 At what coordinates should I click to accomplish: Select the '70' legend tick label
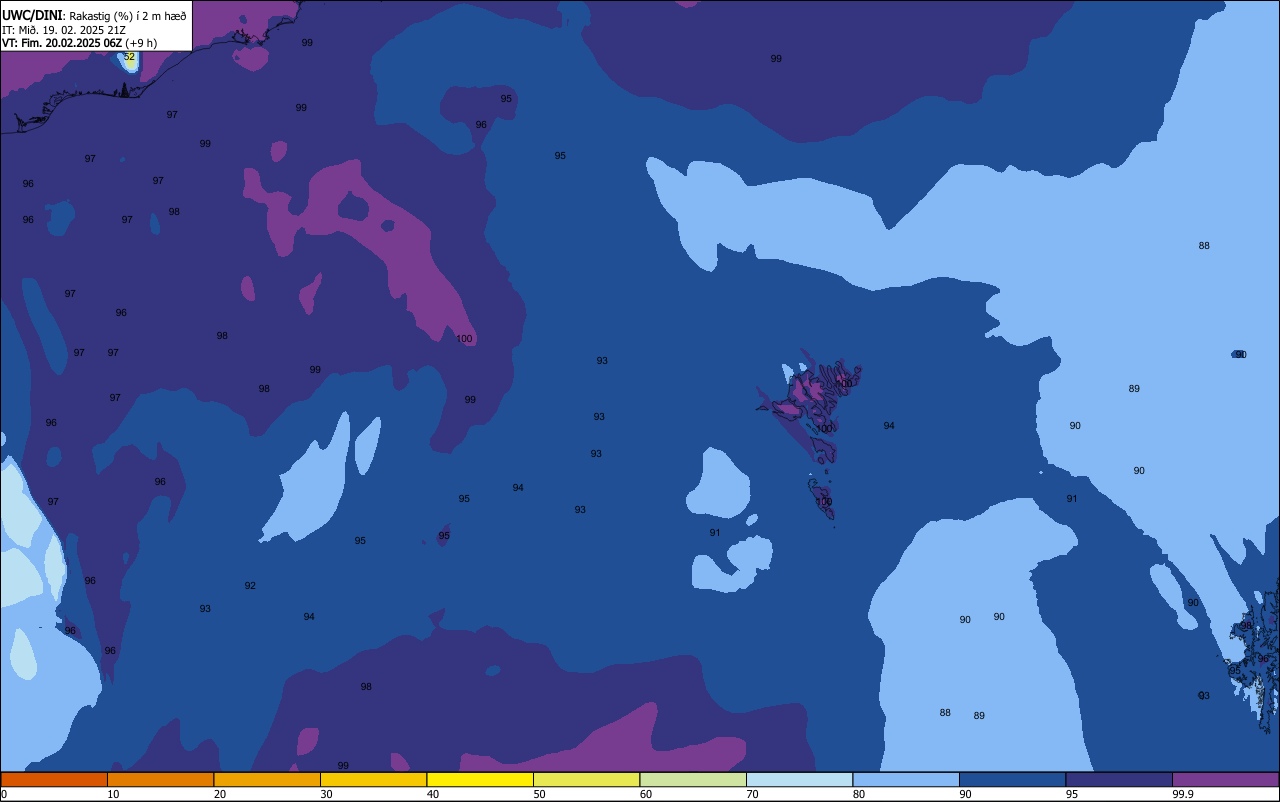752,794
